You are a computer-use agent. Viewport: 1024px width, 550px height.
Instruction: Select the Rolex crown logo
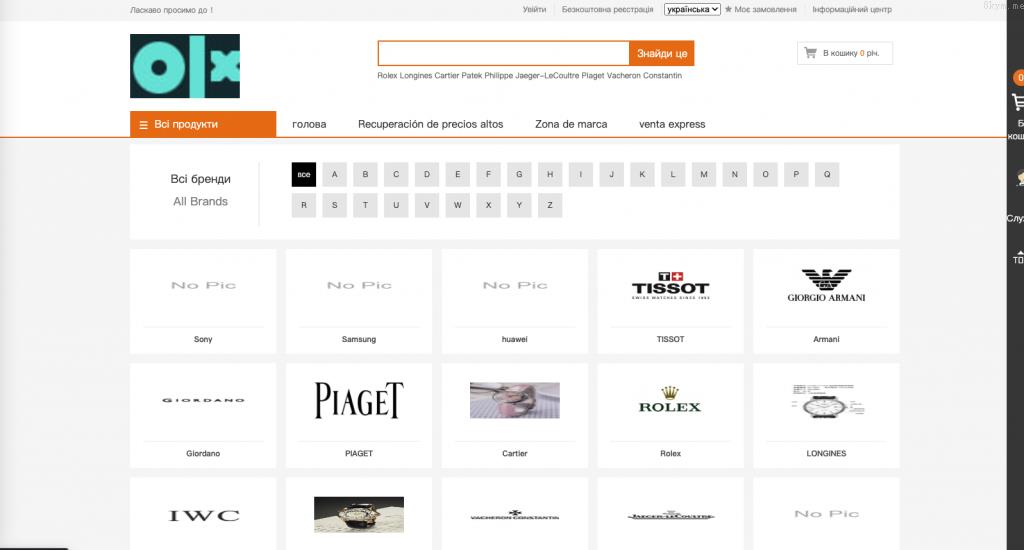(670, 400)
